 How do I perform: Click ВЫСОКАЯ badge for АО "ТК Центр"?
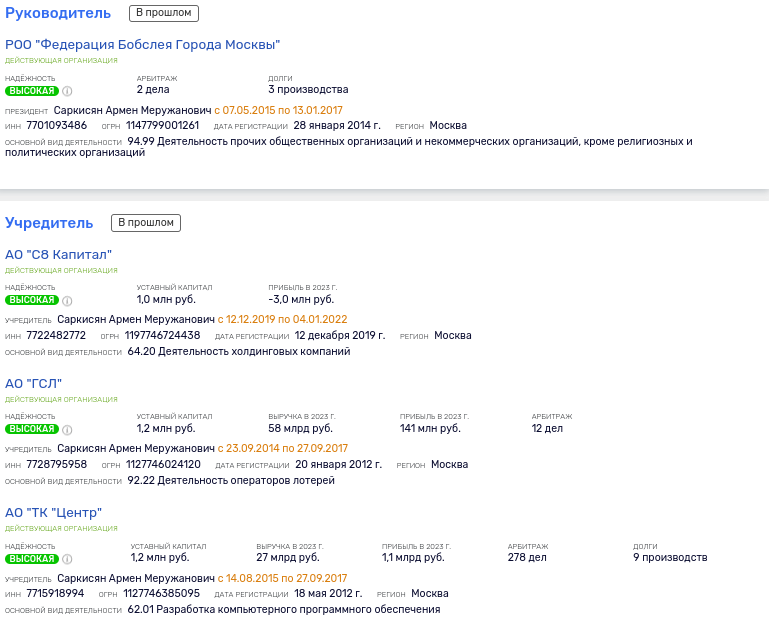tap(32, 559)
